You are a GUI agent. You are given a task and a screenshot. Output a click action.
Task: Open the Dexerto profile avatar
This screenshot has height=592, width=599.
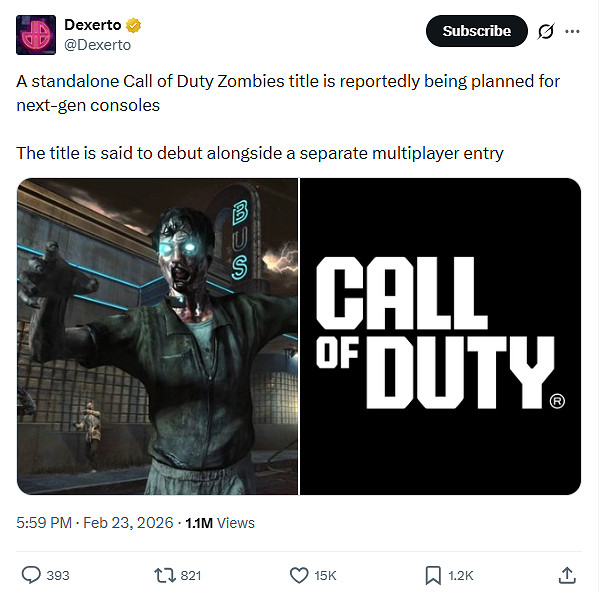(36, 35)
